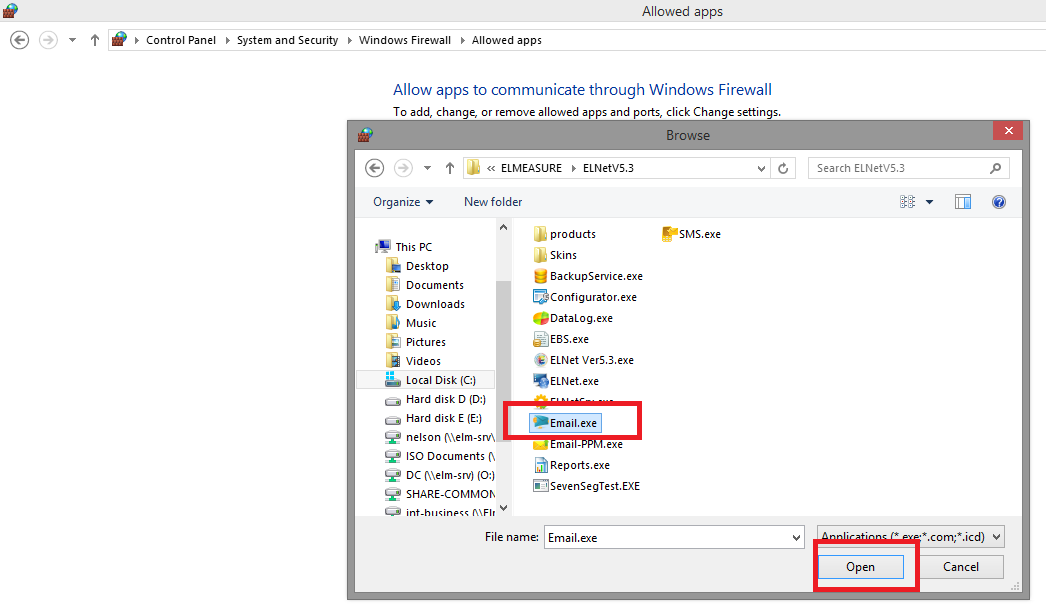Image resolution: width=1046 pixels, height=616 pixels.
Task: Click the navigation pane scroll down arrow
Action: (x=504, y=508)
